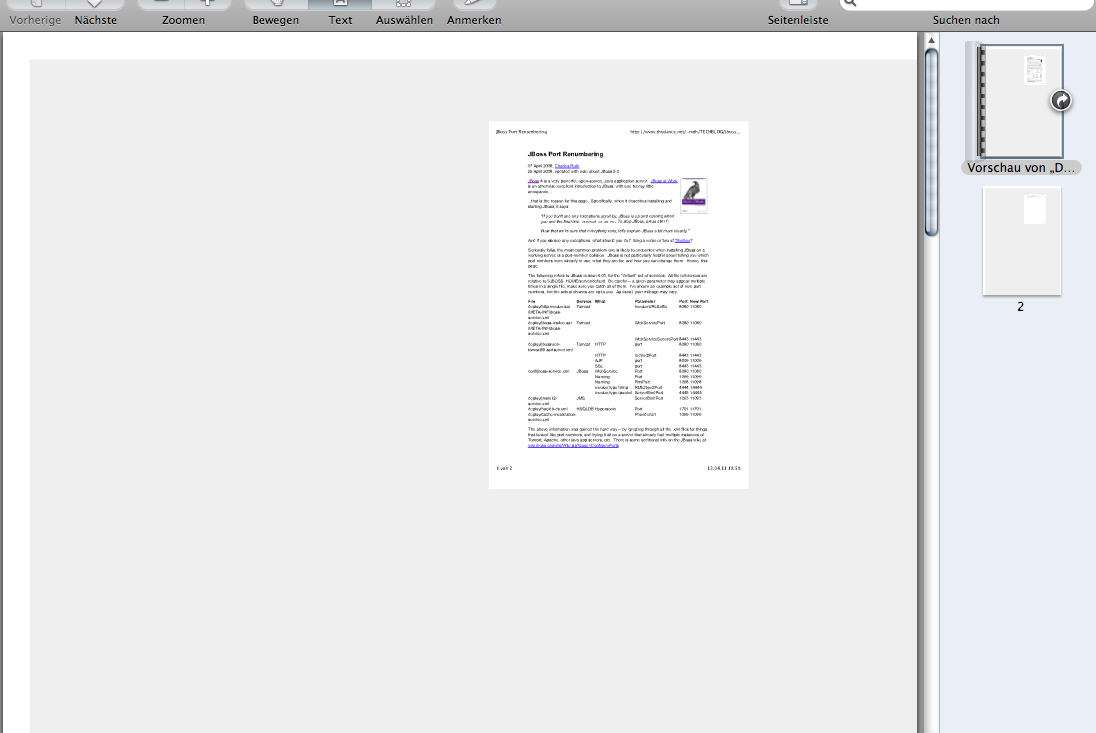Follow the 'JBoss at Work' link
Screen dimensions: 1096x733
(664, 181)
